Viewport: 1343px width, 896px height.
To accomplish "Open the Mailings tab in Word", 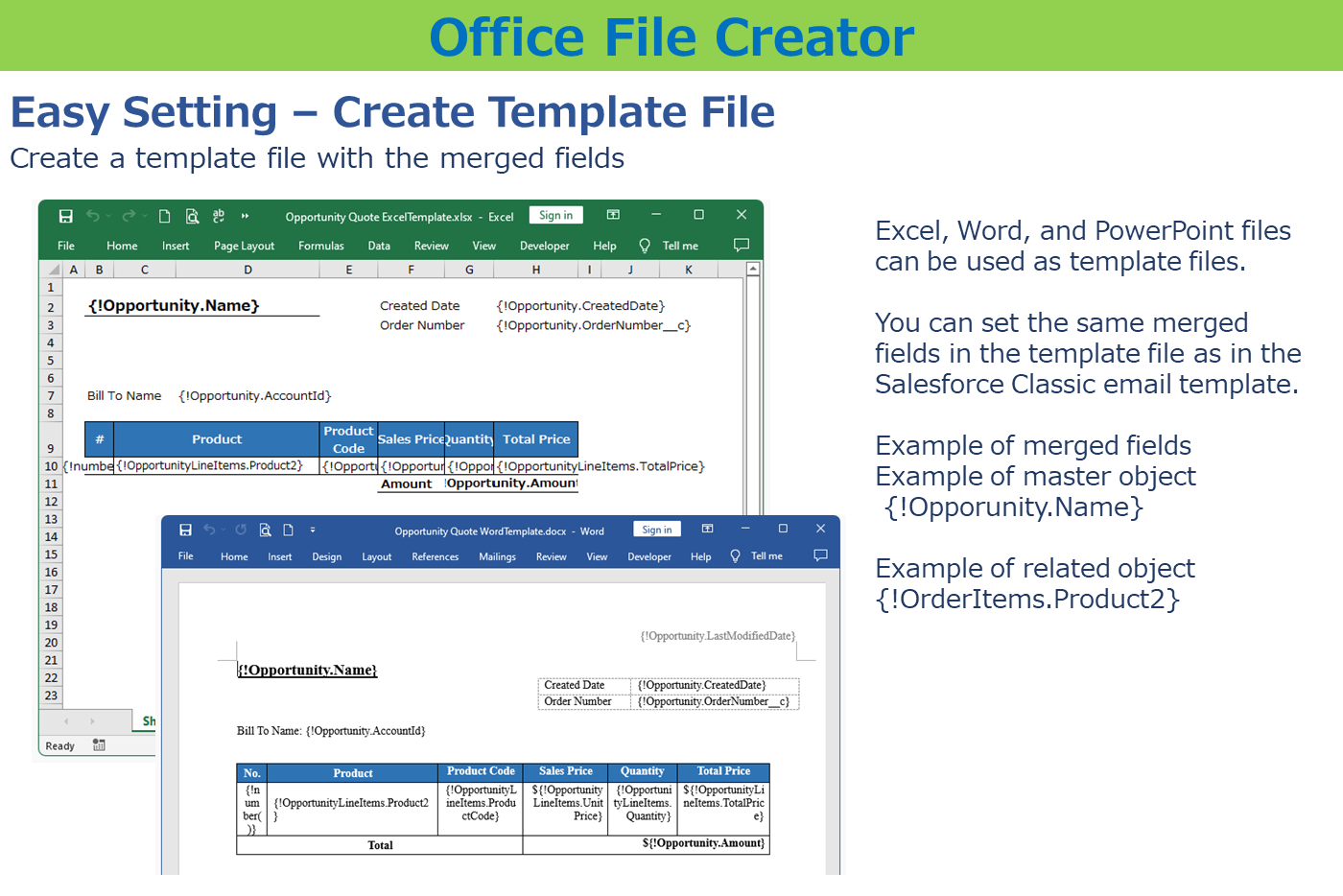I will [497, 556].
